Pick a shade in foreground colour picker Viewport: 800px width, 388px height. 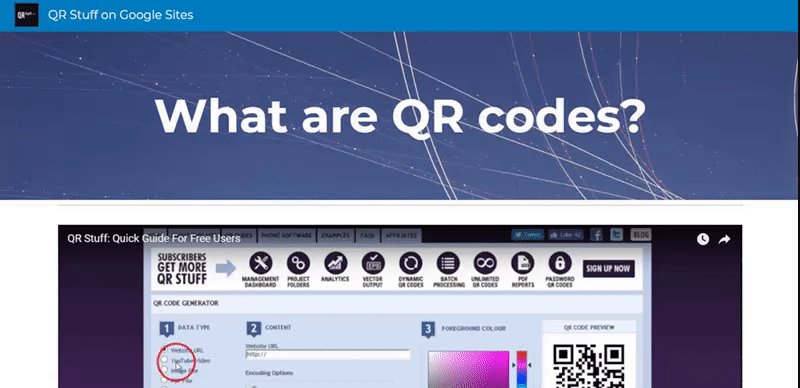(469, 369)
